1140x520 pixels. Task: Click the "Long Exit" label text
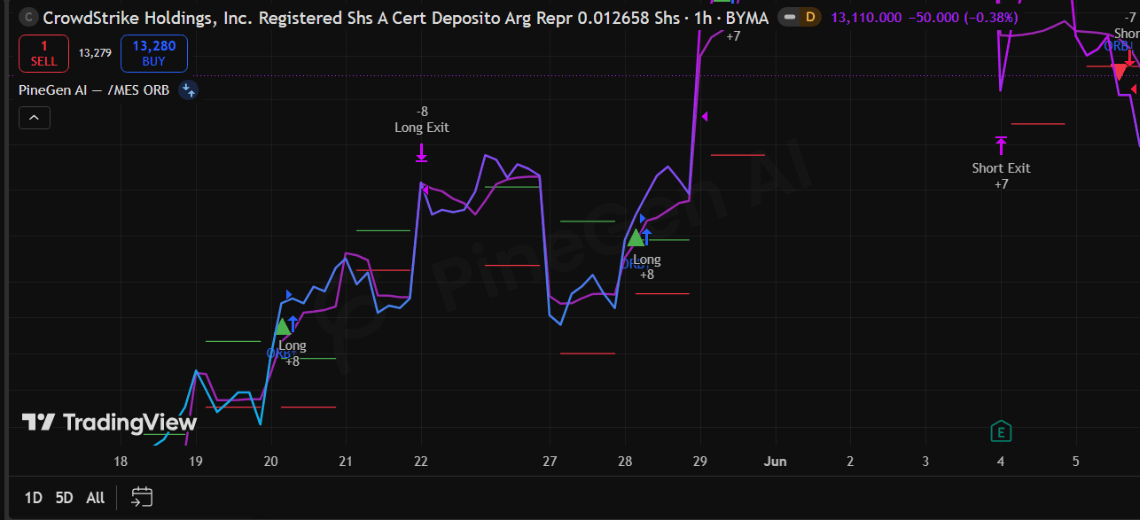tap(422, 128)
